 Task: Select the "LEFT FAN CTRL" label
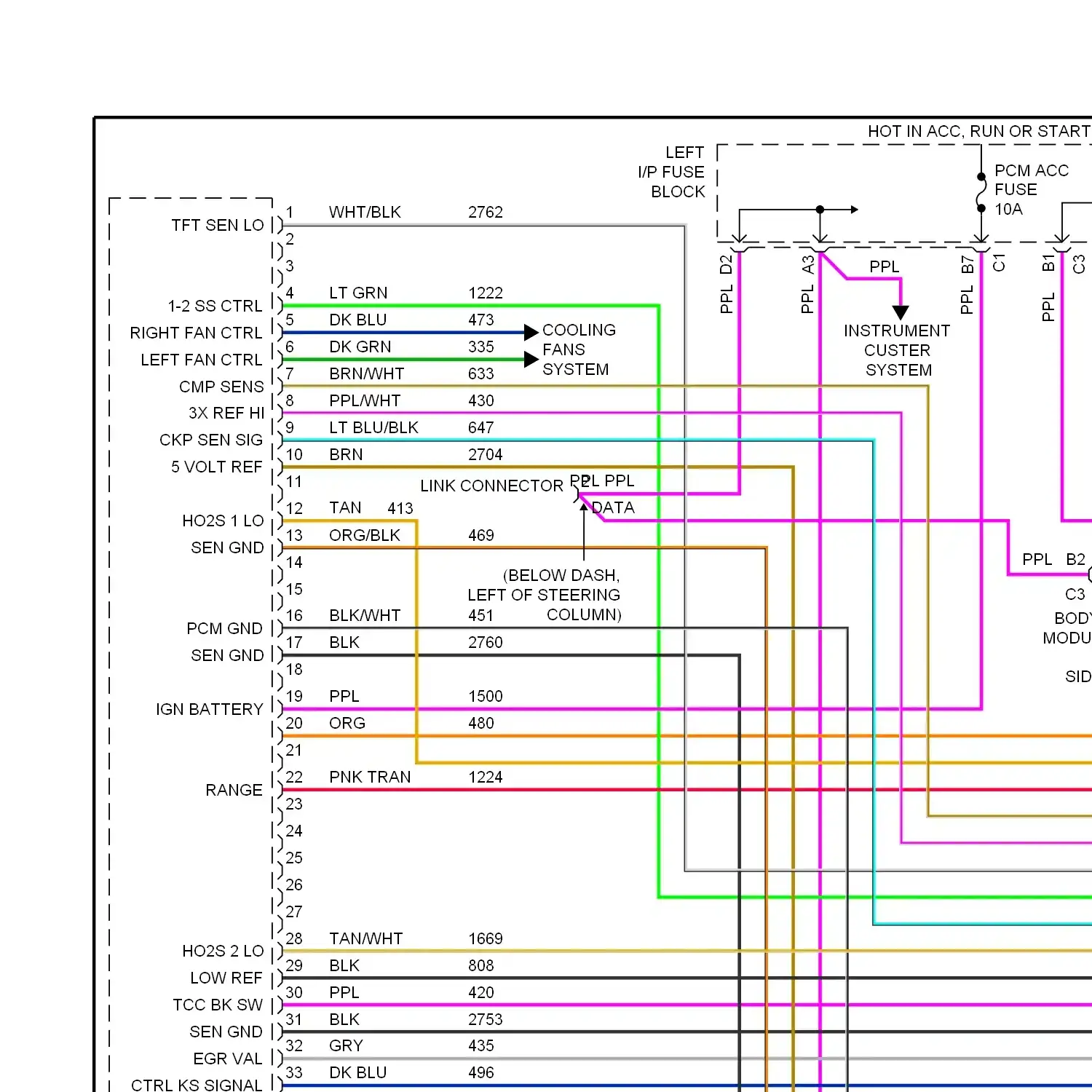click(201, 360)
